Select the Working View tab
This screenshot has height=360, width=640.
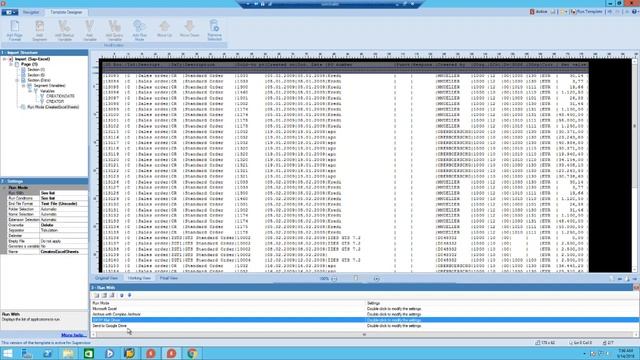coord(139,278)
